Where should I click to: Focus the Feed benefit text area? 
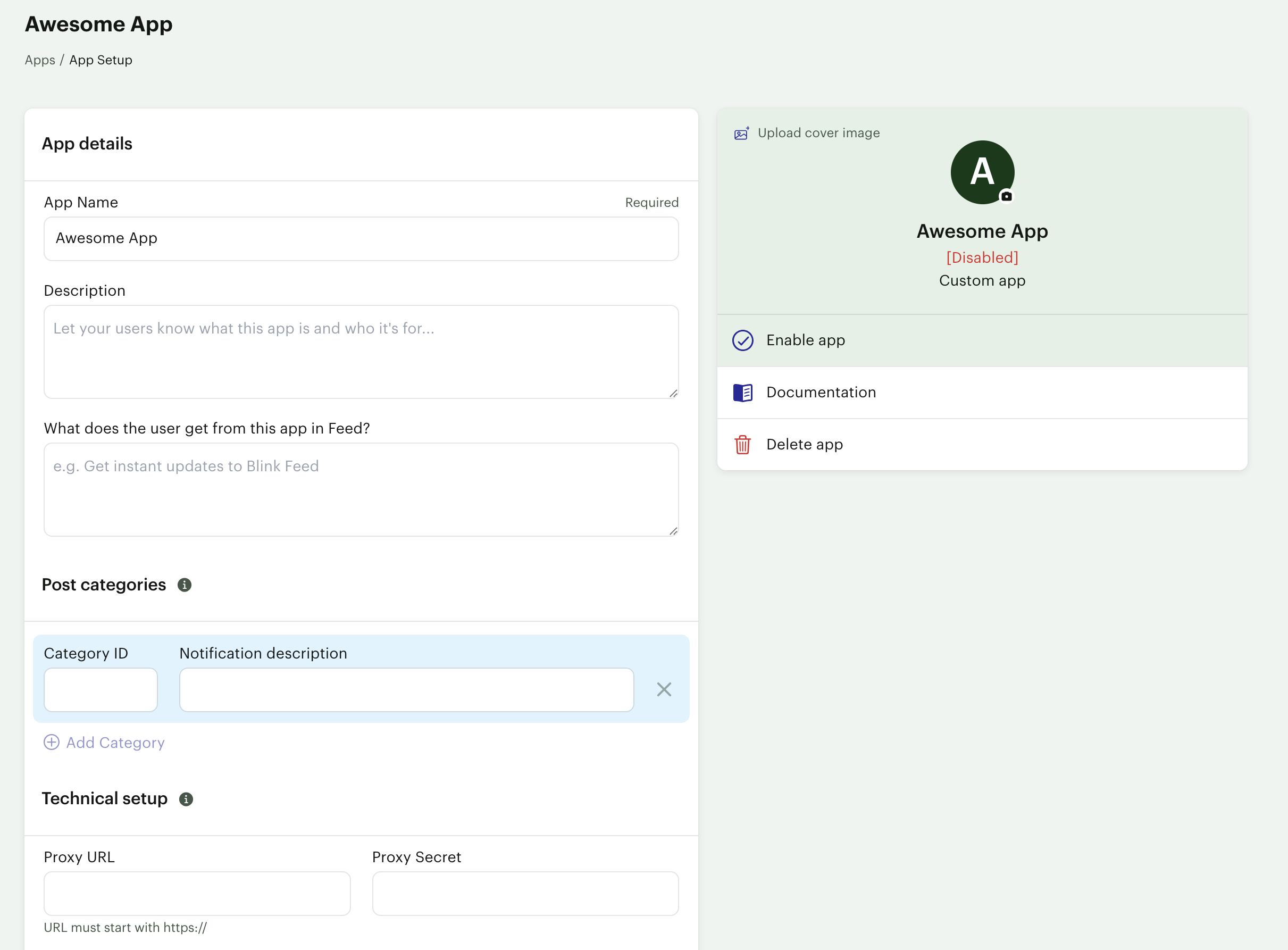[x=361, y=490]
